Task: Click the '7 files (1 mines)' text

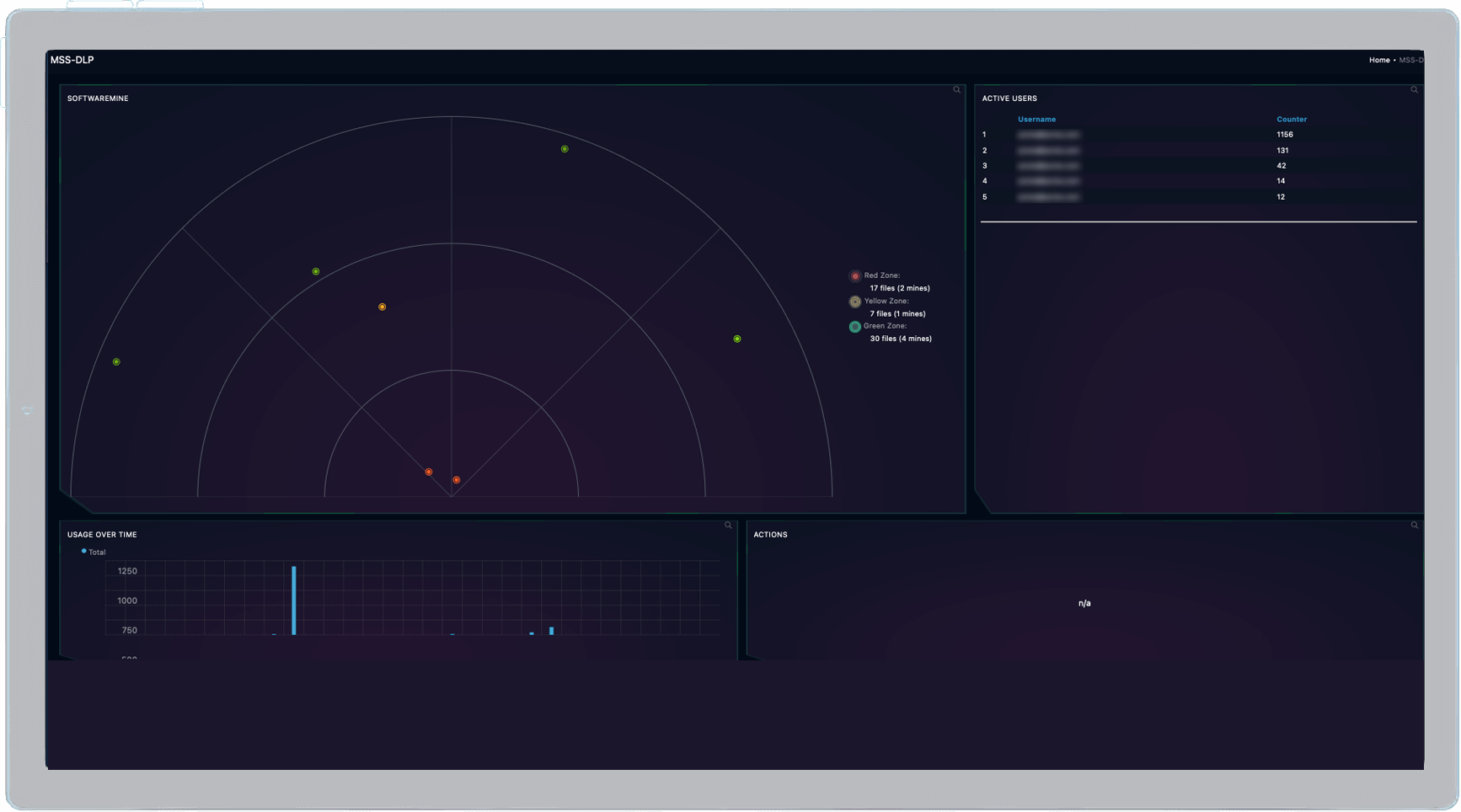Action: pyautogui.click(x=897, y=313)
